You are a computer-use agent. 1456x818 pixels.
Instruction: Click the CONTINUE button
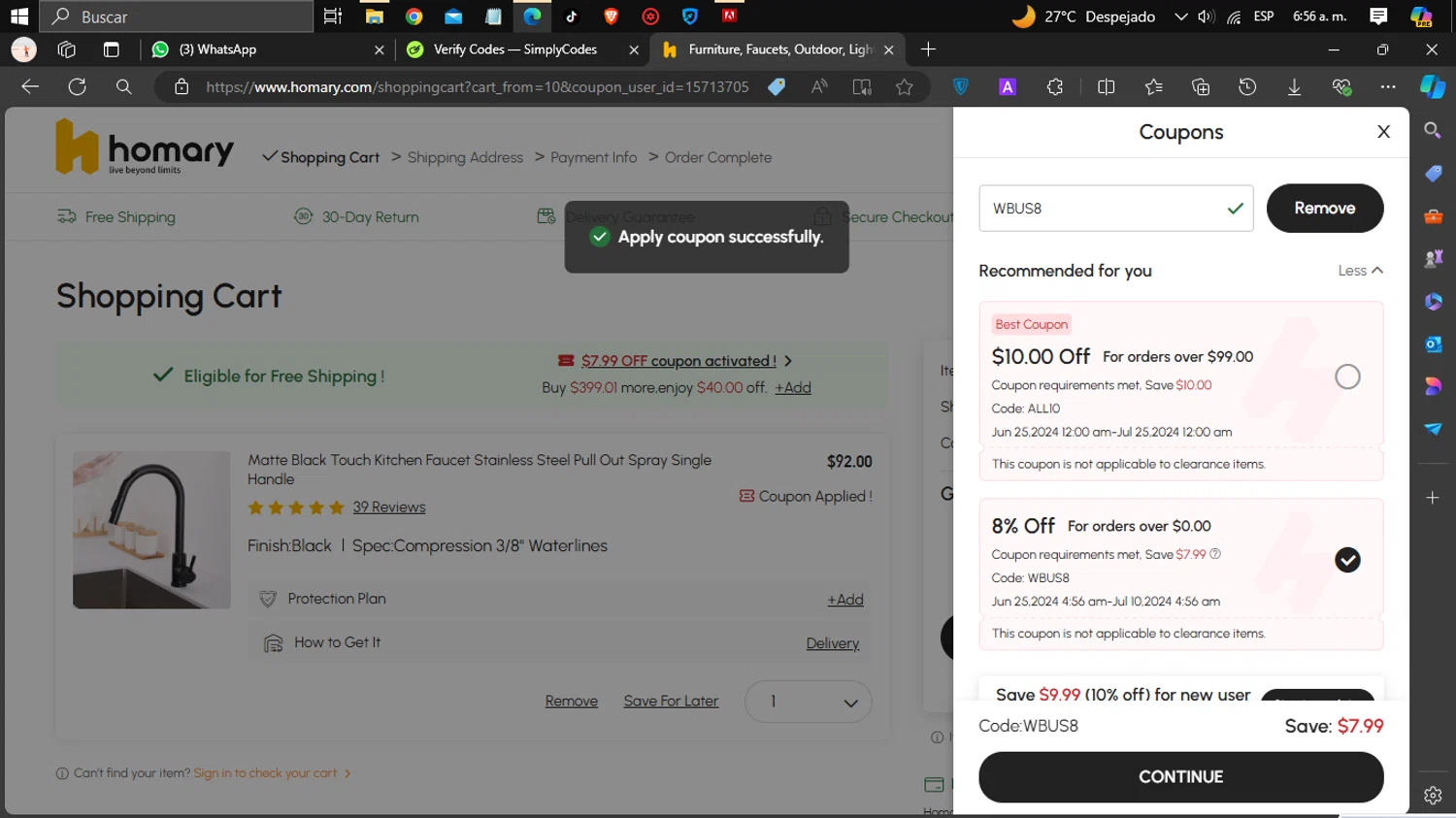[1181, 776]
